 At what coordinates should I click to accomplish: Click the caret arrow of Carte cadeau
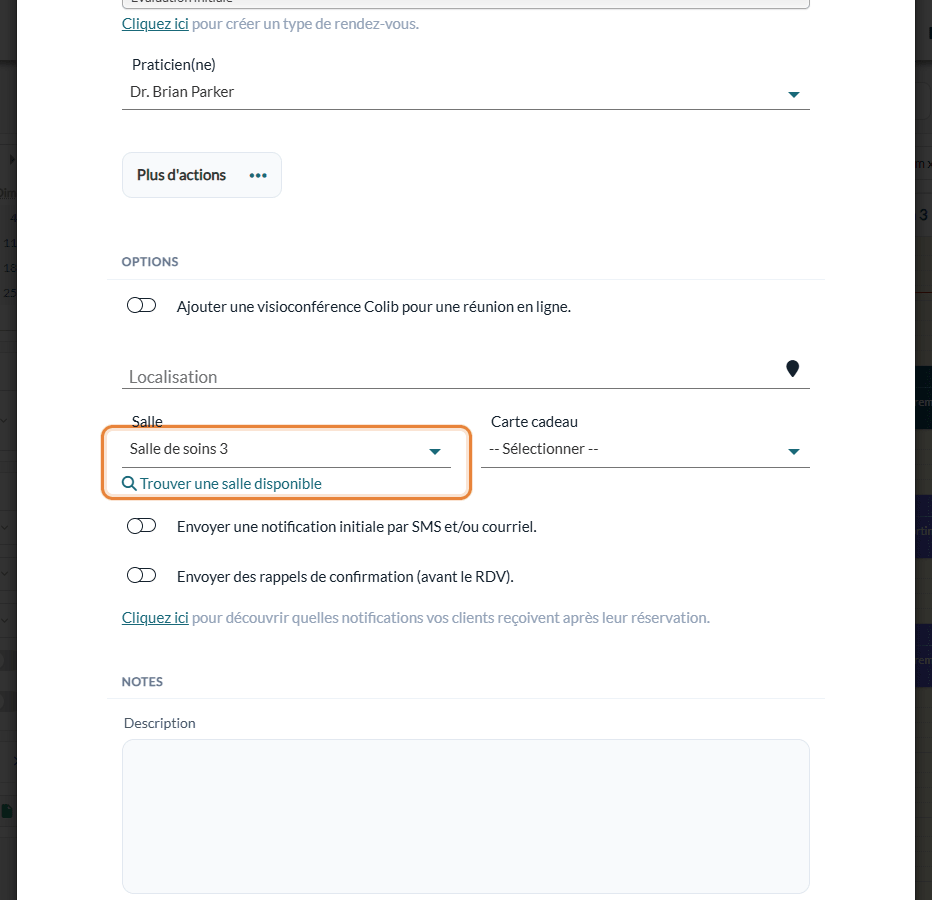tap(794, 452)
